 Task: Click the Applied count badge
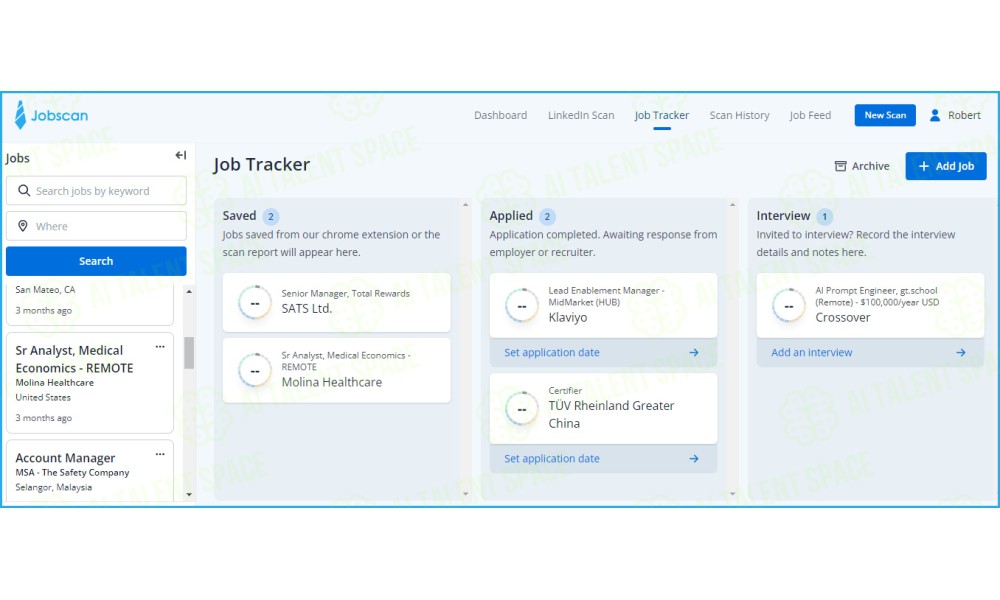point(547,216)
